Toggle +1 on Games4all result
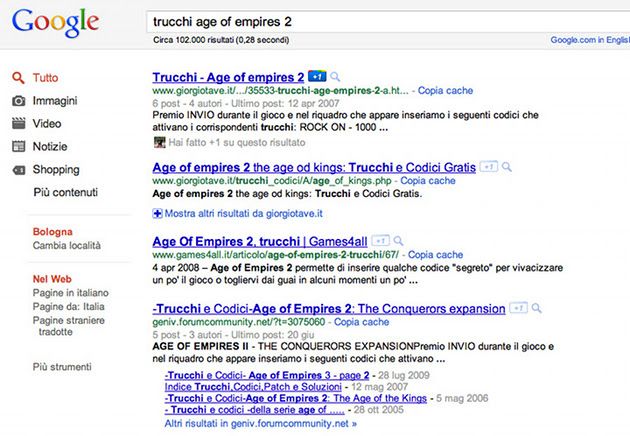 click(x=380, y=241)
